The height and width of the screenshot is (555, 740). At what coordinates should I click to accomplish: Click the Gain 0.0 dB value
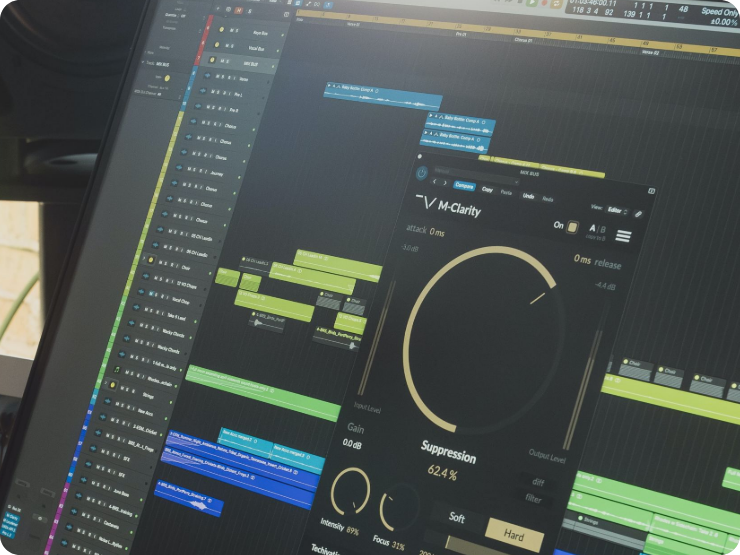352,444
